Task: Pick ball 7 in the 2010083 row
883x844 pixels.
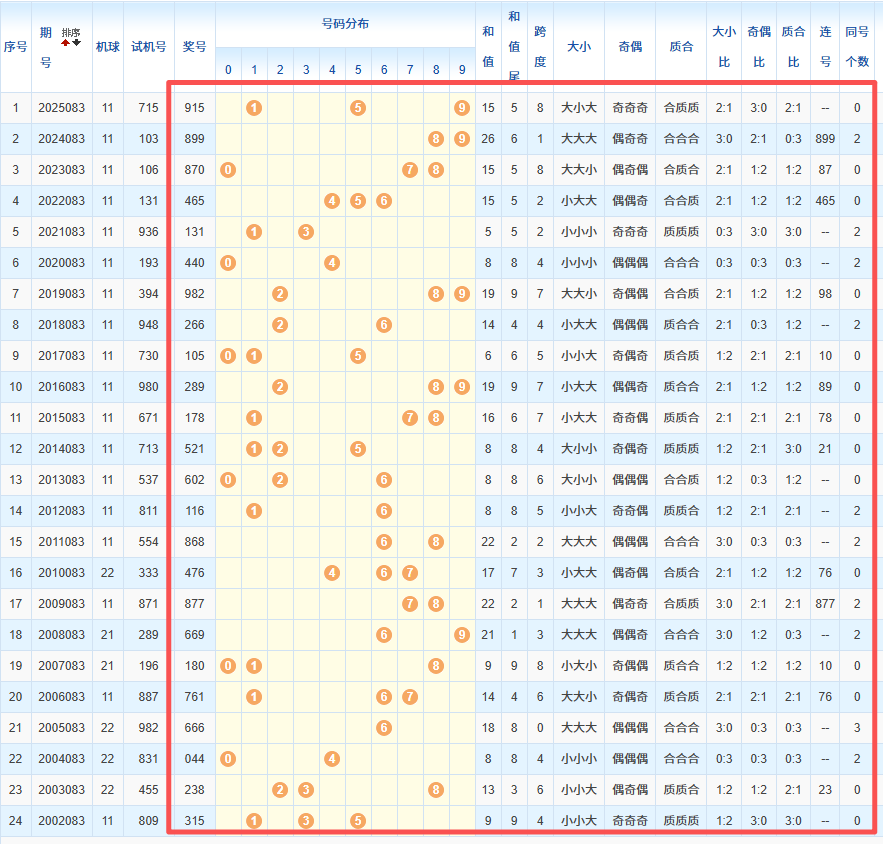Action: pos(410,573)
